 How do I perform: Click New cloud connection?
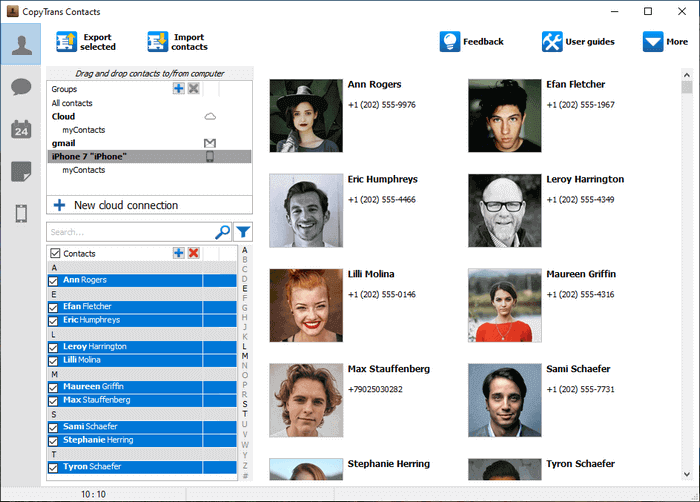(x=149, y=205)
